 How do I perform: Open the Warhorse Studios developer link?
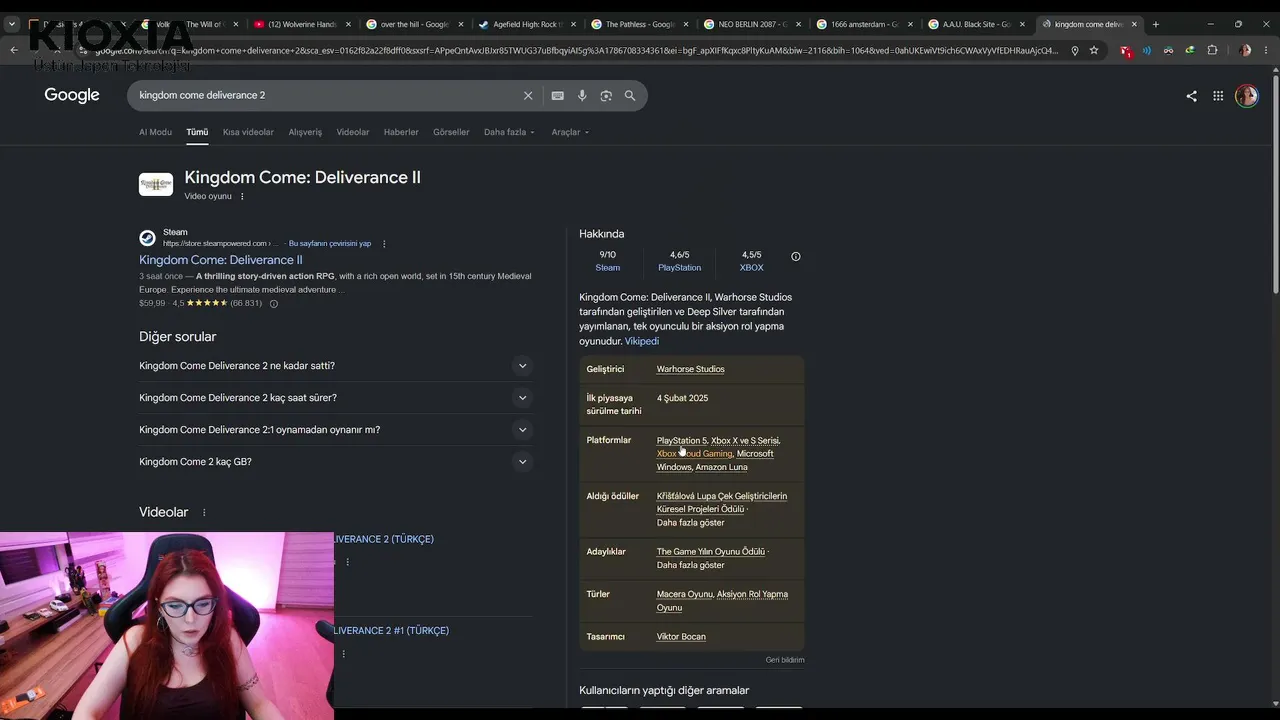pos(690,369)
